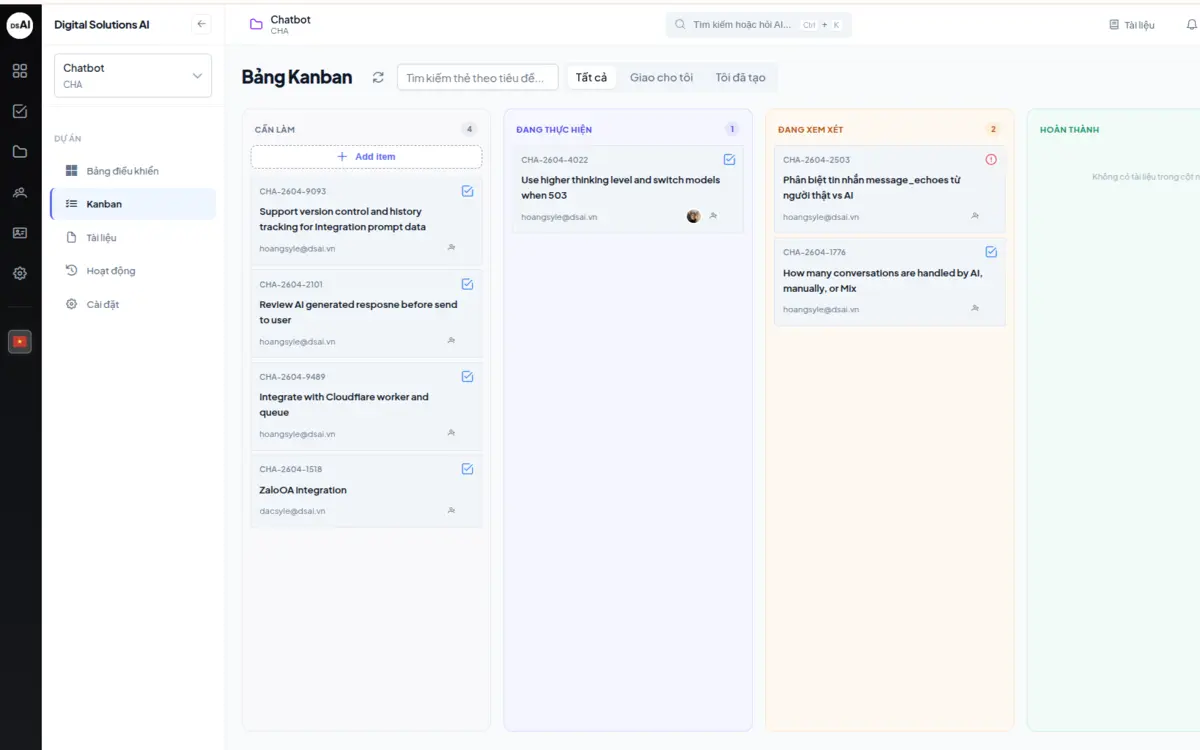Open card Use higher thinking level

click(628, 189)
